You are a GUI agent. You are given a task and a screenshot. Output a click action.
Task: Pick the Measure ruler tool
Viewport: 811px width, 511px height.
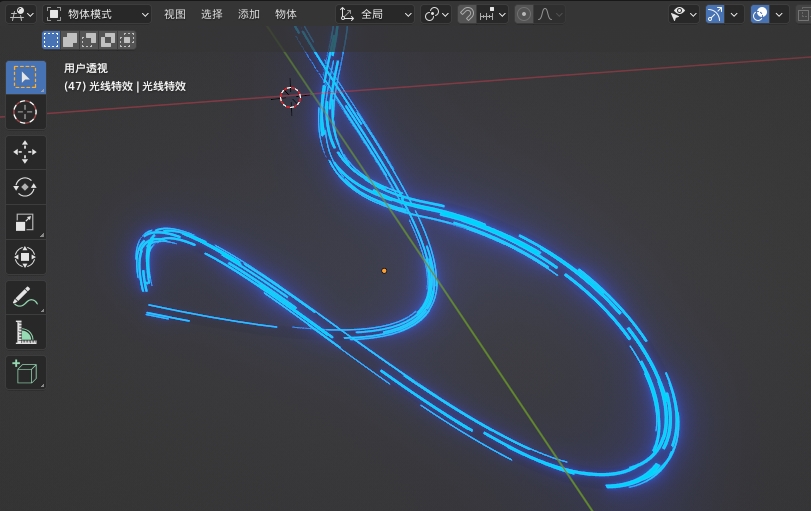tap(25, 332)
